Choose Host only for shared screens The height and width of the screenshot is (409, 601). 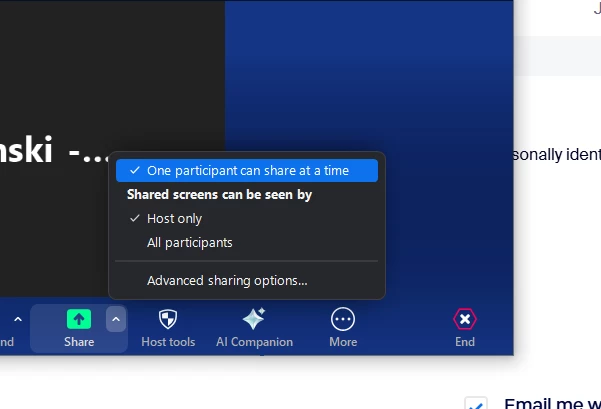[247, 218]
